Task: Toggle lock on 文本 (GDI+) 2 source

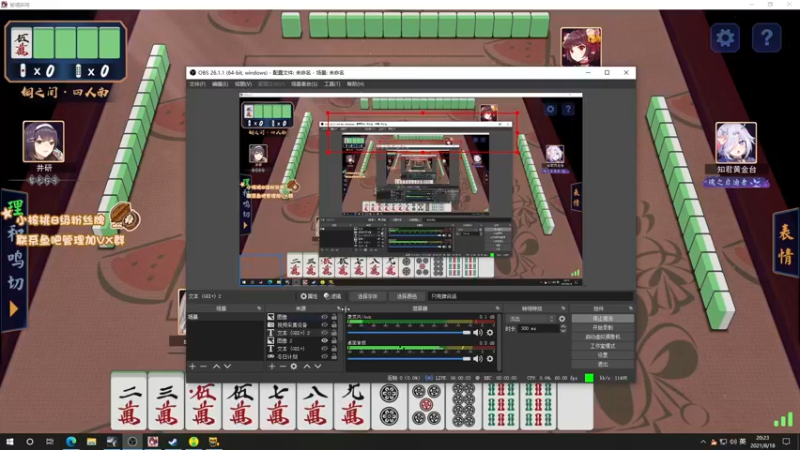Action: click(x=334, y=333)
